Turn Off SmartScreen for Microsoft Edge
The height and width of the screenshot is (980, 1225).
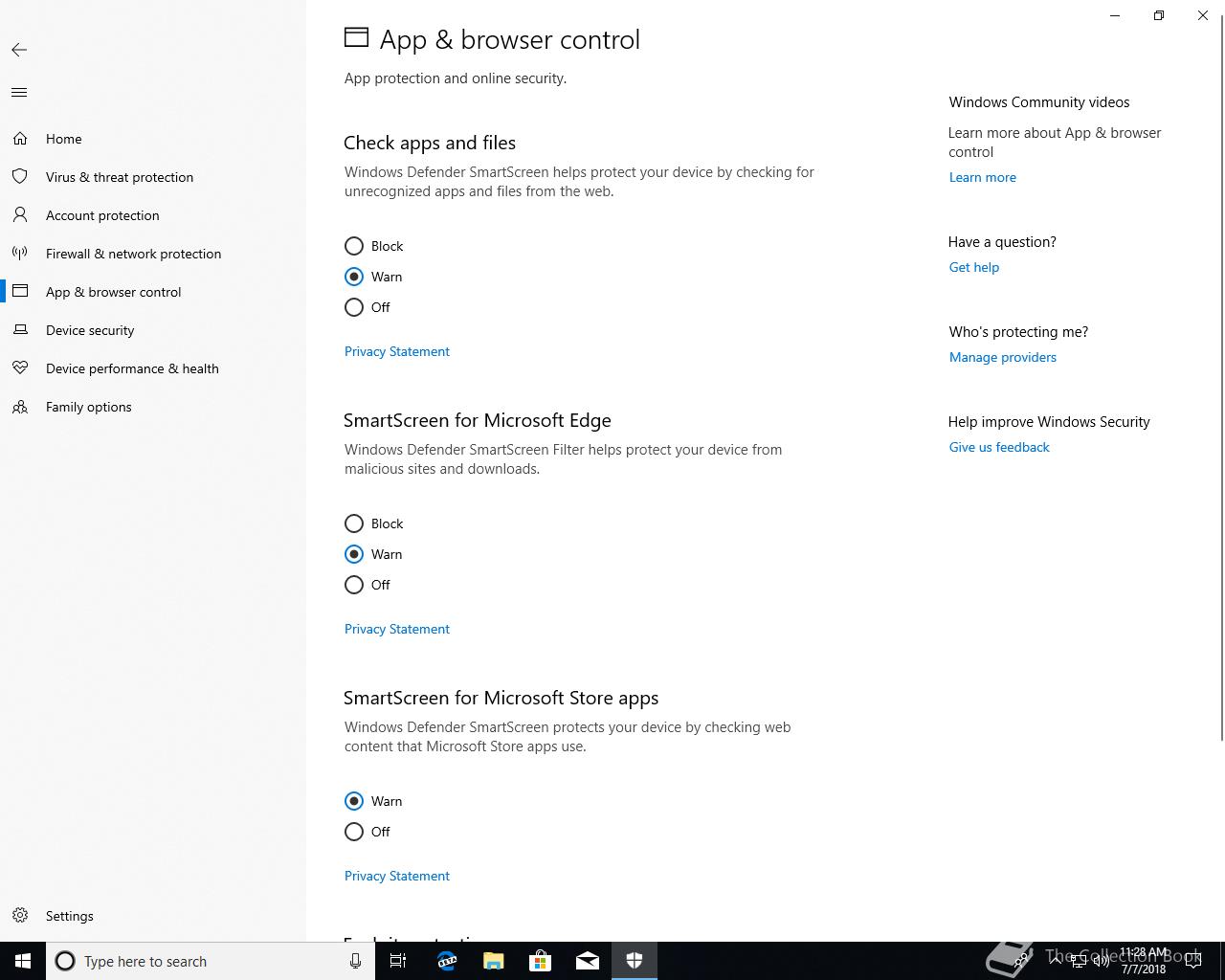tap(354, 585)
